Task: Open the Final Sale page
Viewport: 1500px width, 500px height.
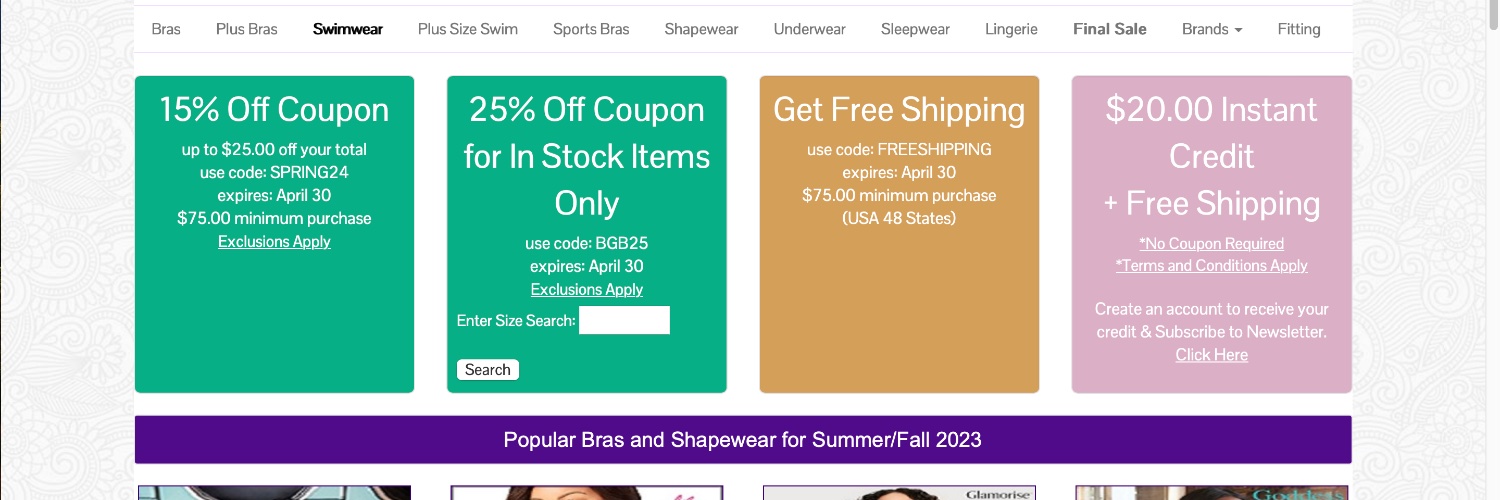Action: point(1110,29)
